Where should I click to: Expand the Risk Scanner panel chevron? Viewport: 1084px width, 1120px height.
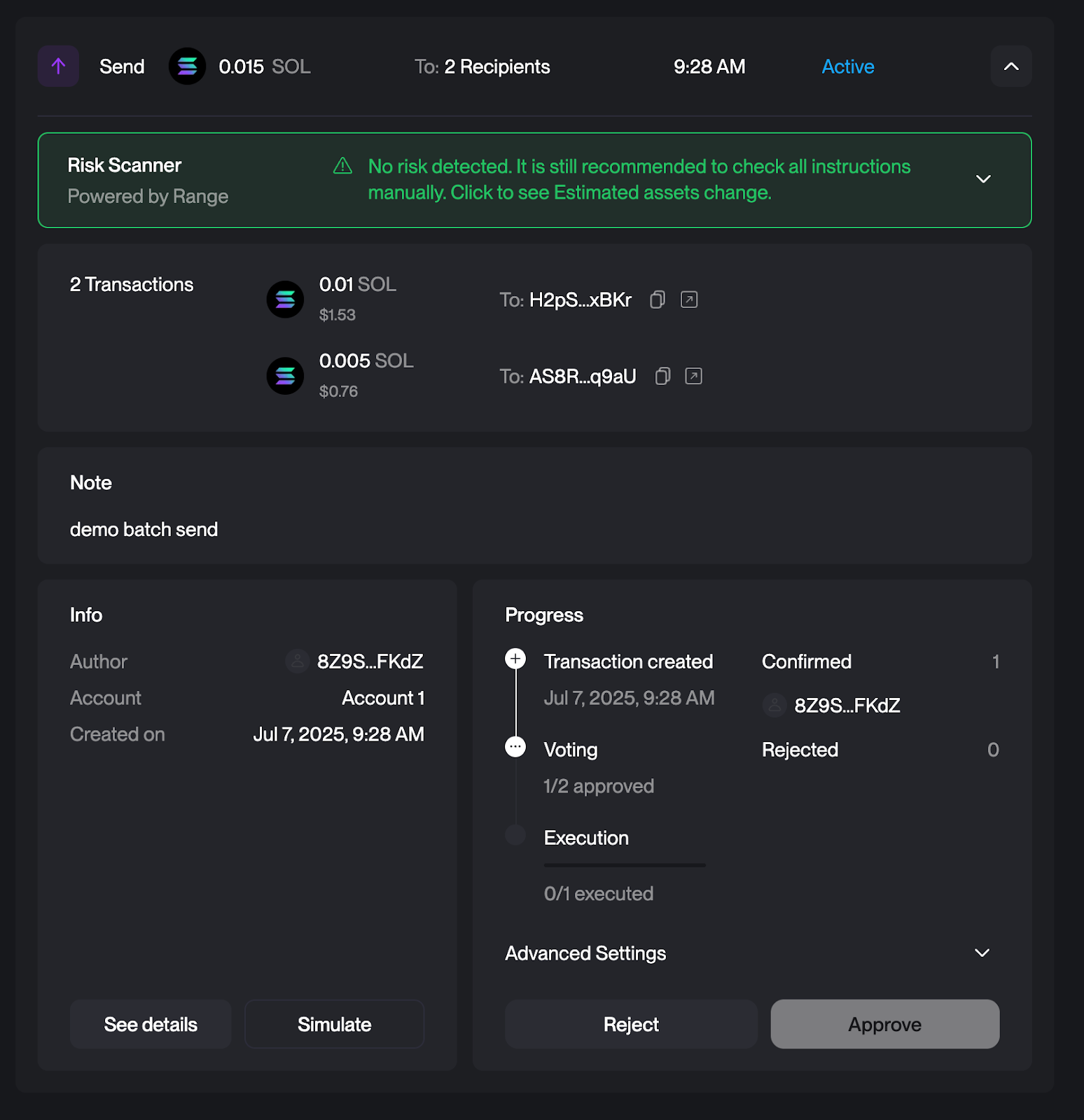tap(983, 179)
